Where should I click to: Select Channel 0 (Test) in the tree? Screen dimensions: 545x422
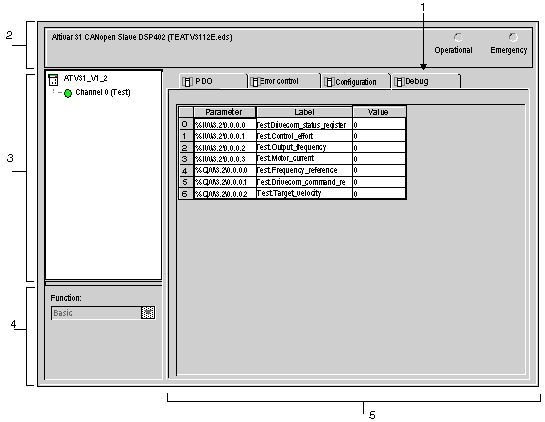click(x=103, y=92)
